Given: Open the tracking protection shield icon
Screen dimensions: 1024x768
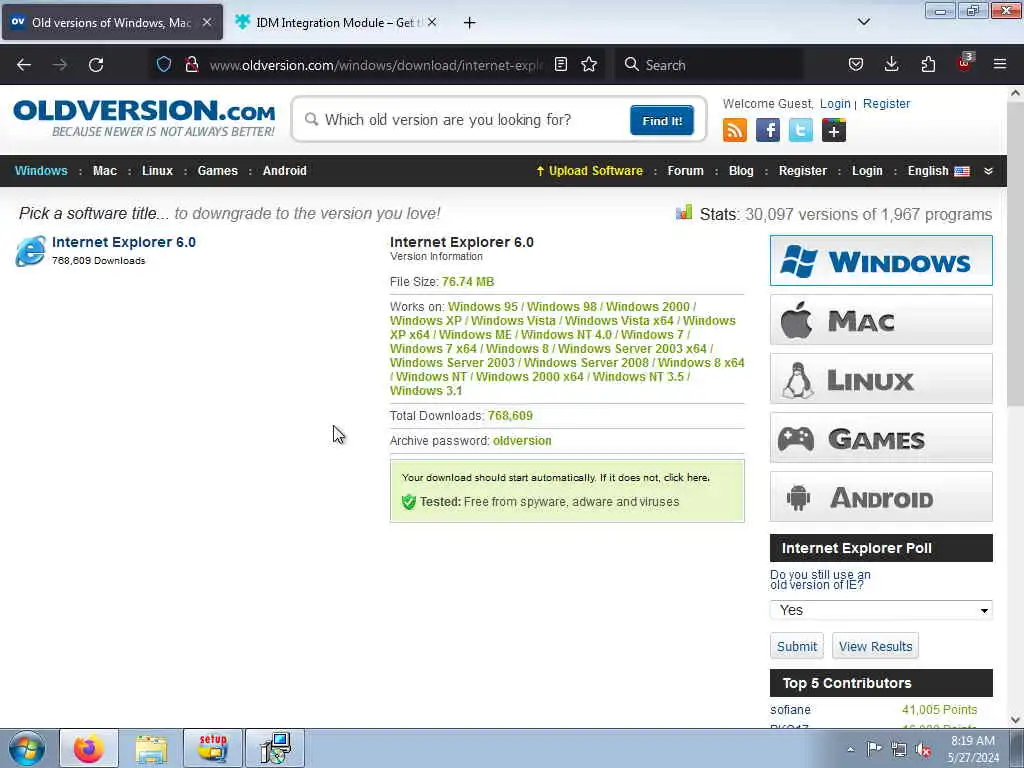Looking at the screenshot, I should [164, 64].
